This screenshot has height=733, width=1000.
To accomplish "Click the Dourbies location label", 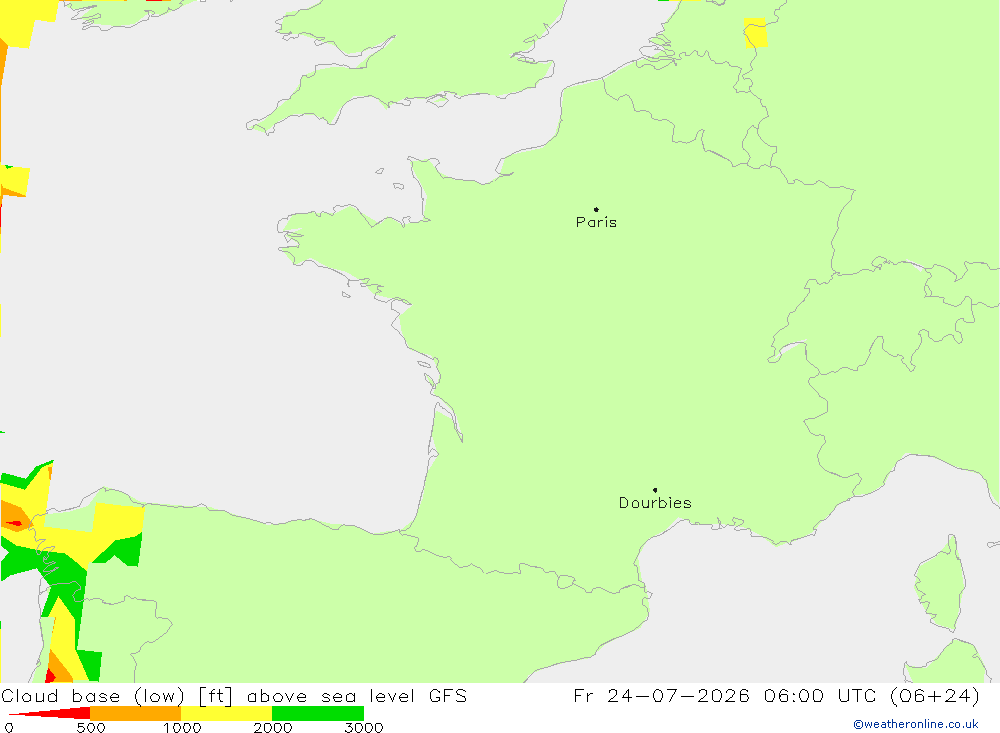I will (655, 503).
